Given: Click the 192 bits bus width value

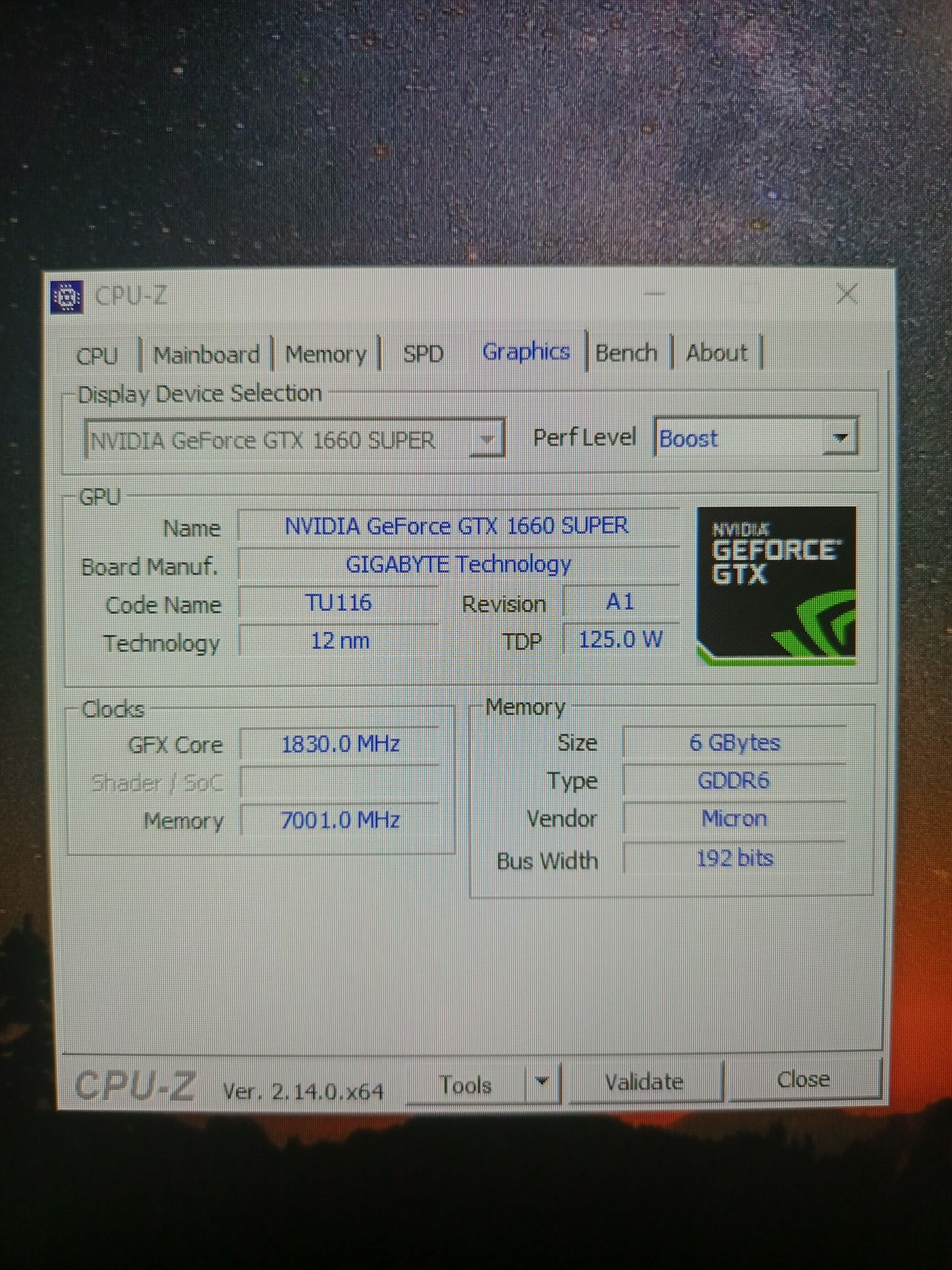Looking at the screenshot, I should (x=734, y=858).
